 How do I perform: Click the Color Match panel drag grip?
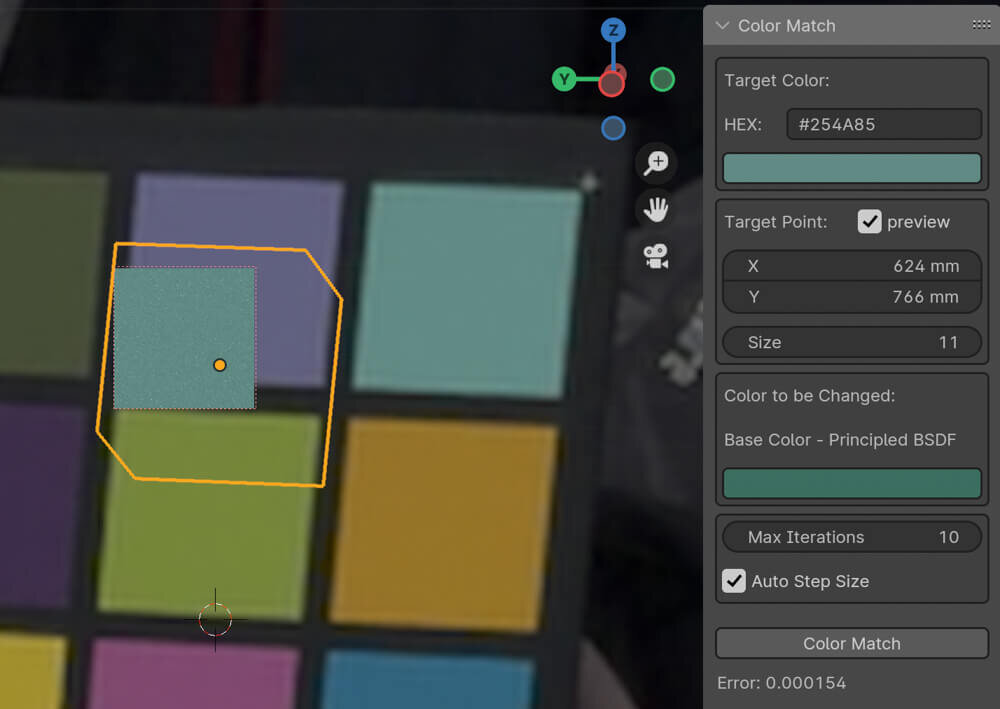(x=981, y=25)
